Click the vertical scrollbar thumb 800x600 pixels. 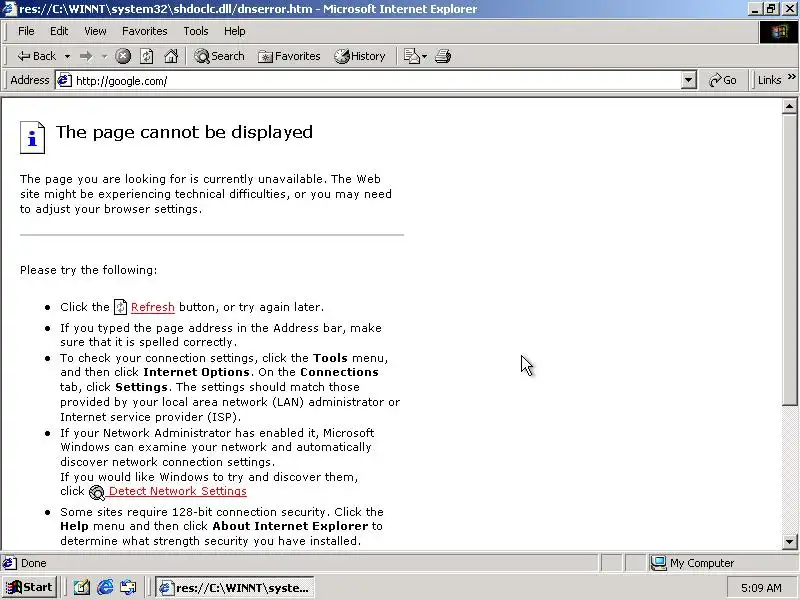(789, 260)
